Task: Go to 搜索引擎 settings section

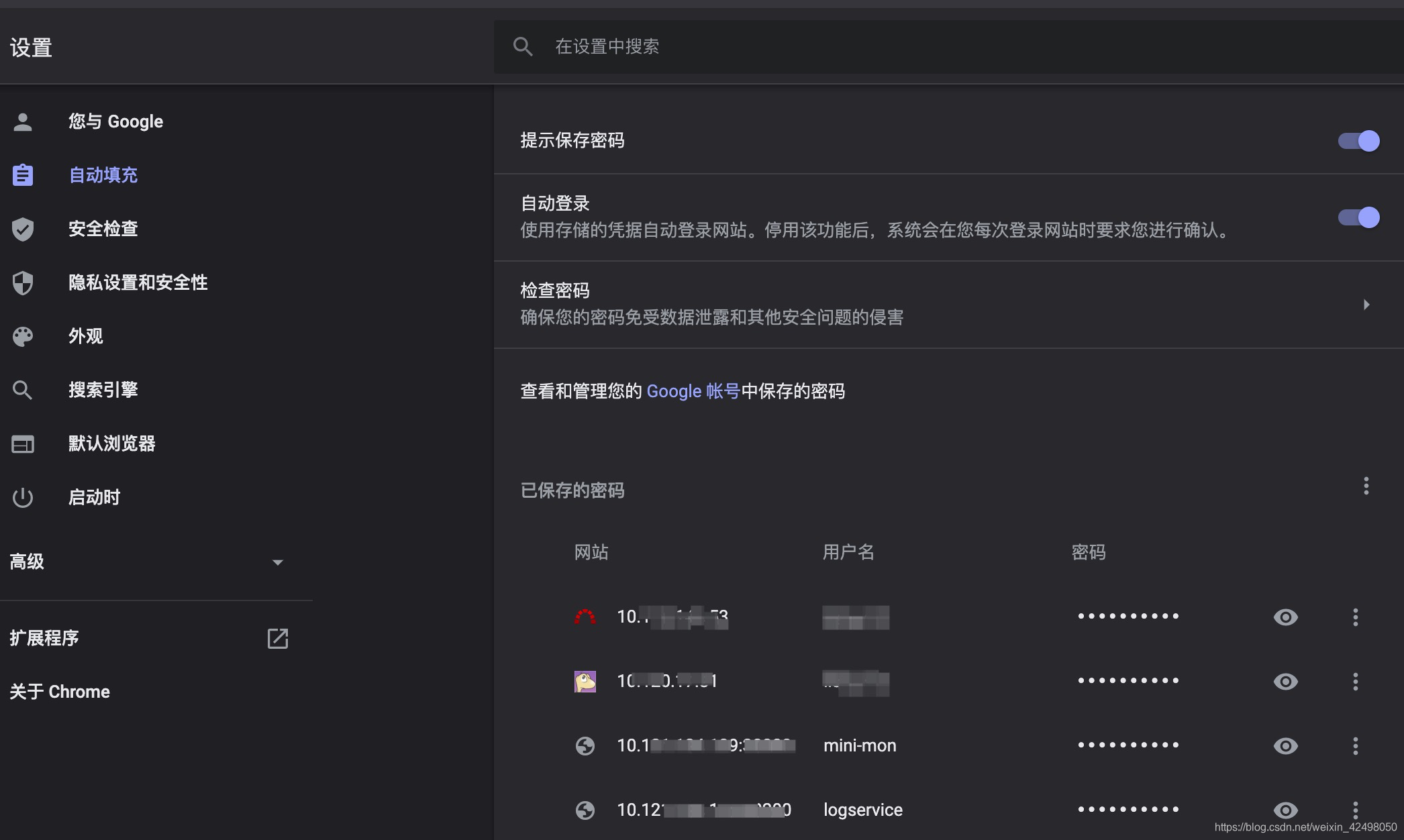Action: (103, 390)
